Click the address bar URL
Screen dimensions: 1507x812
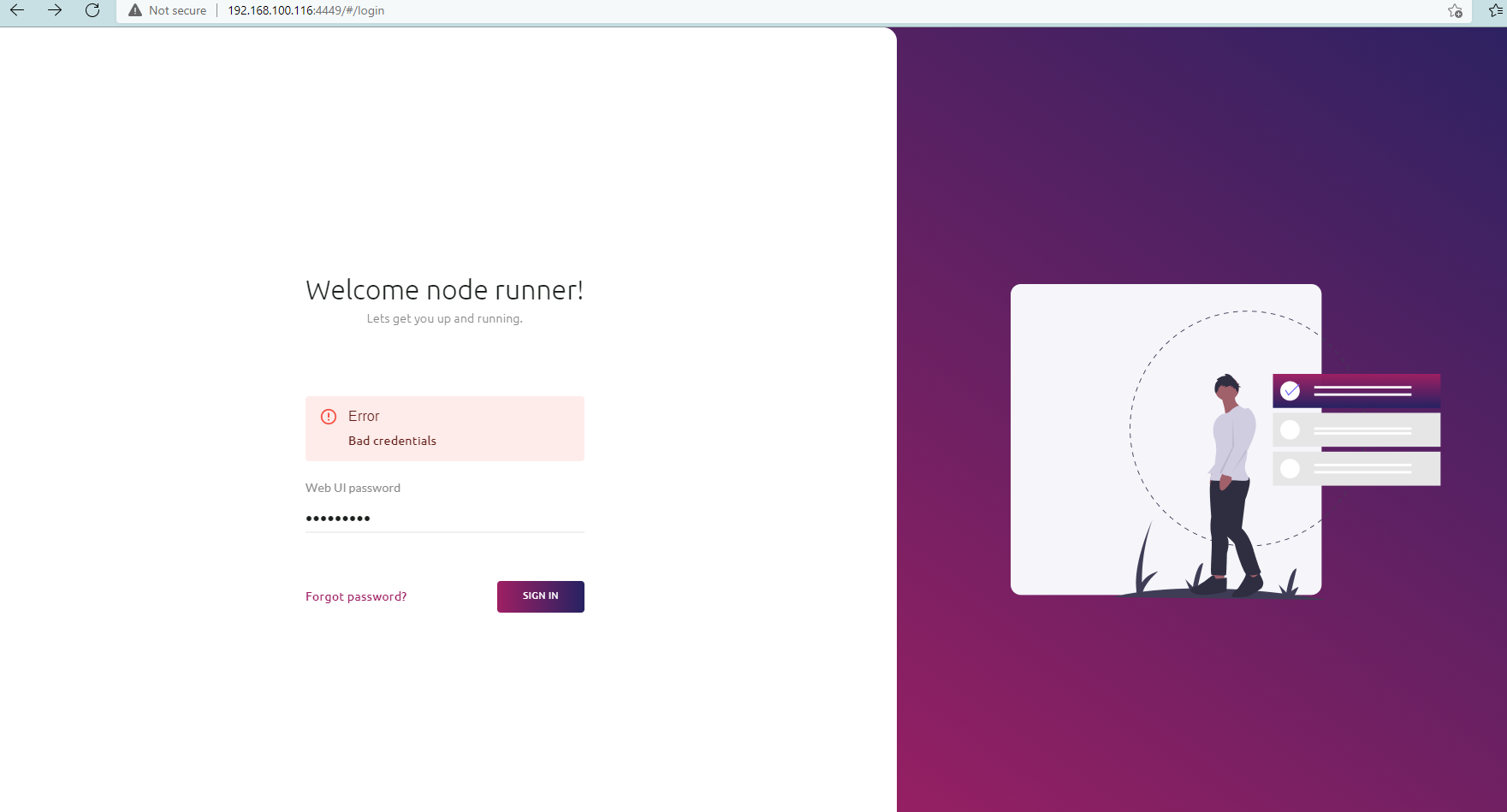tap(305, 10)
